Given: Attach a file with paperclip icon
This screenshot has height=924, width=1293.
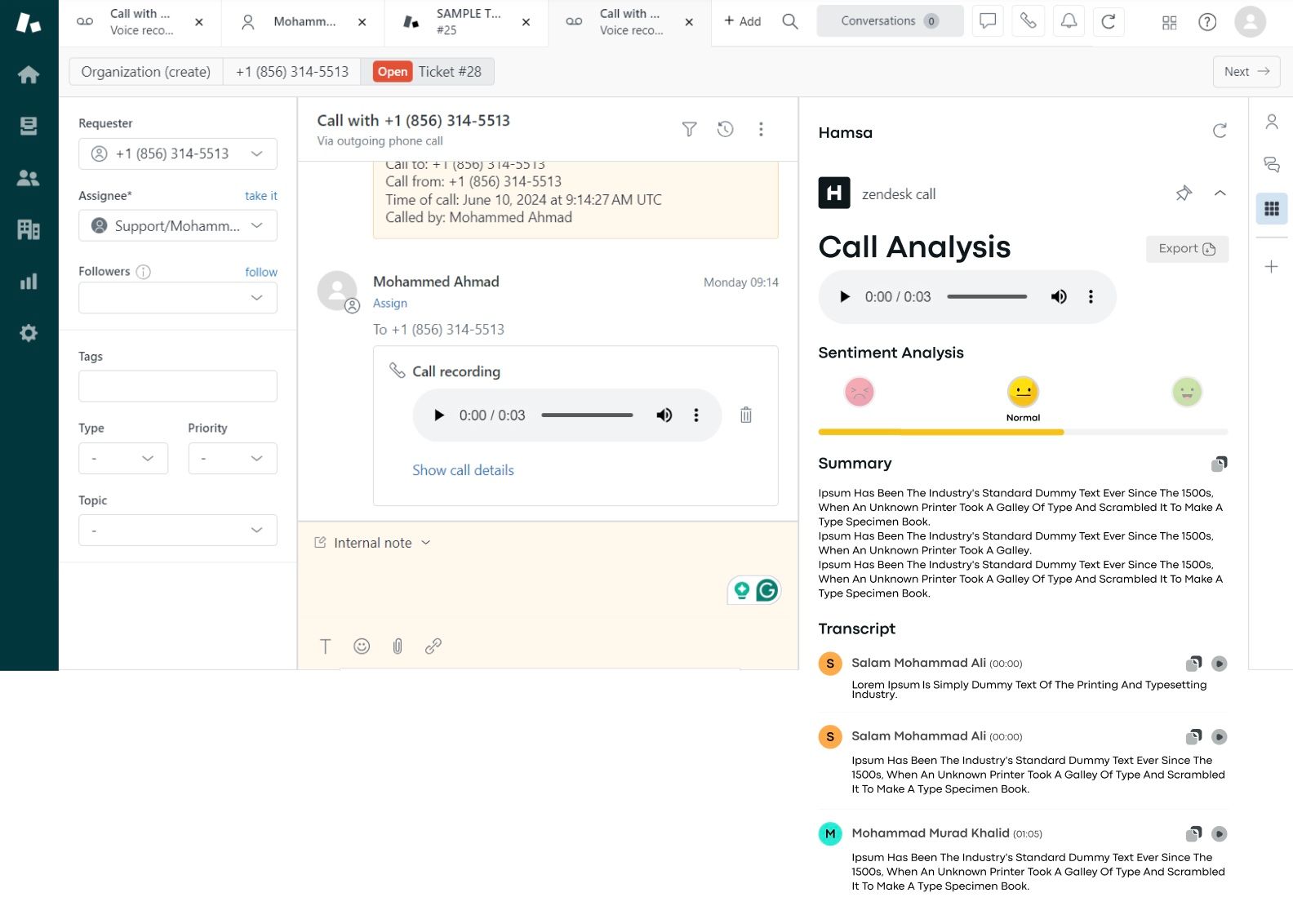Looking at the screenshot, I should tap(398, 646).
